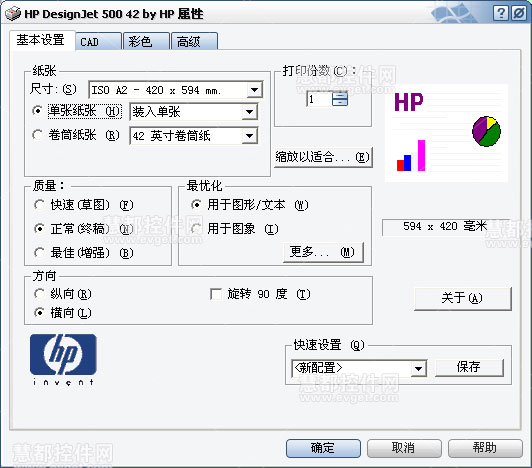This screenshot has width=532, height=468.
Task: Open the 彩色 tab
Action: pyautogui.click(x=146, y=41)
